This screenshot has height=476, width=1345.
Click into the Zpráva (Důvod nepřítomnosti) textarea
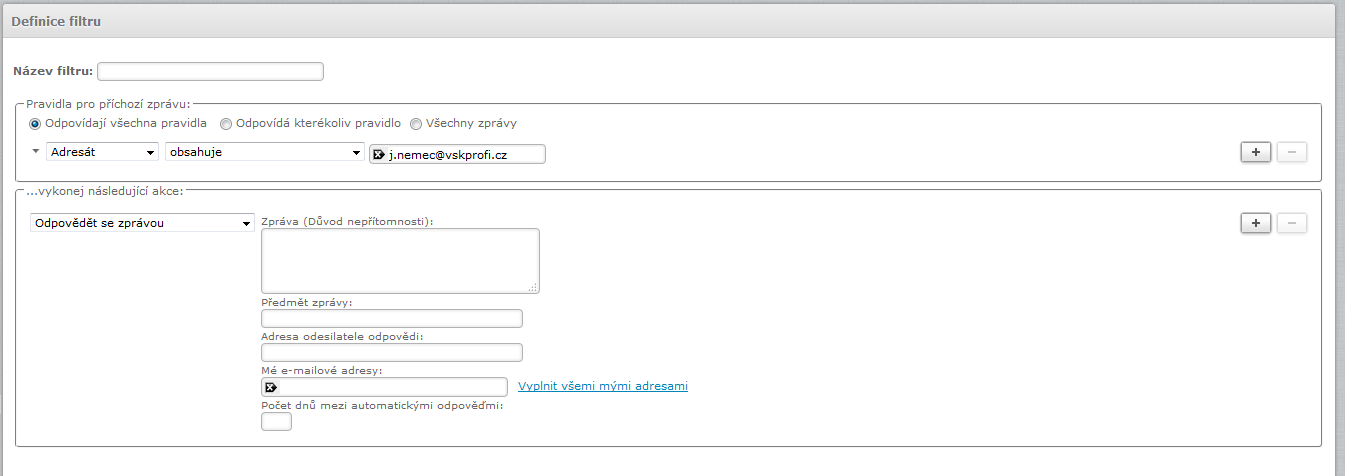point(400,260)
